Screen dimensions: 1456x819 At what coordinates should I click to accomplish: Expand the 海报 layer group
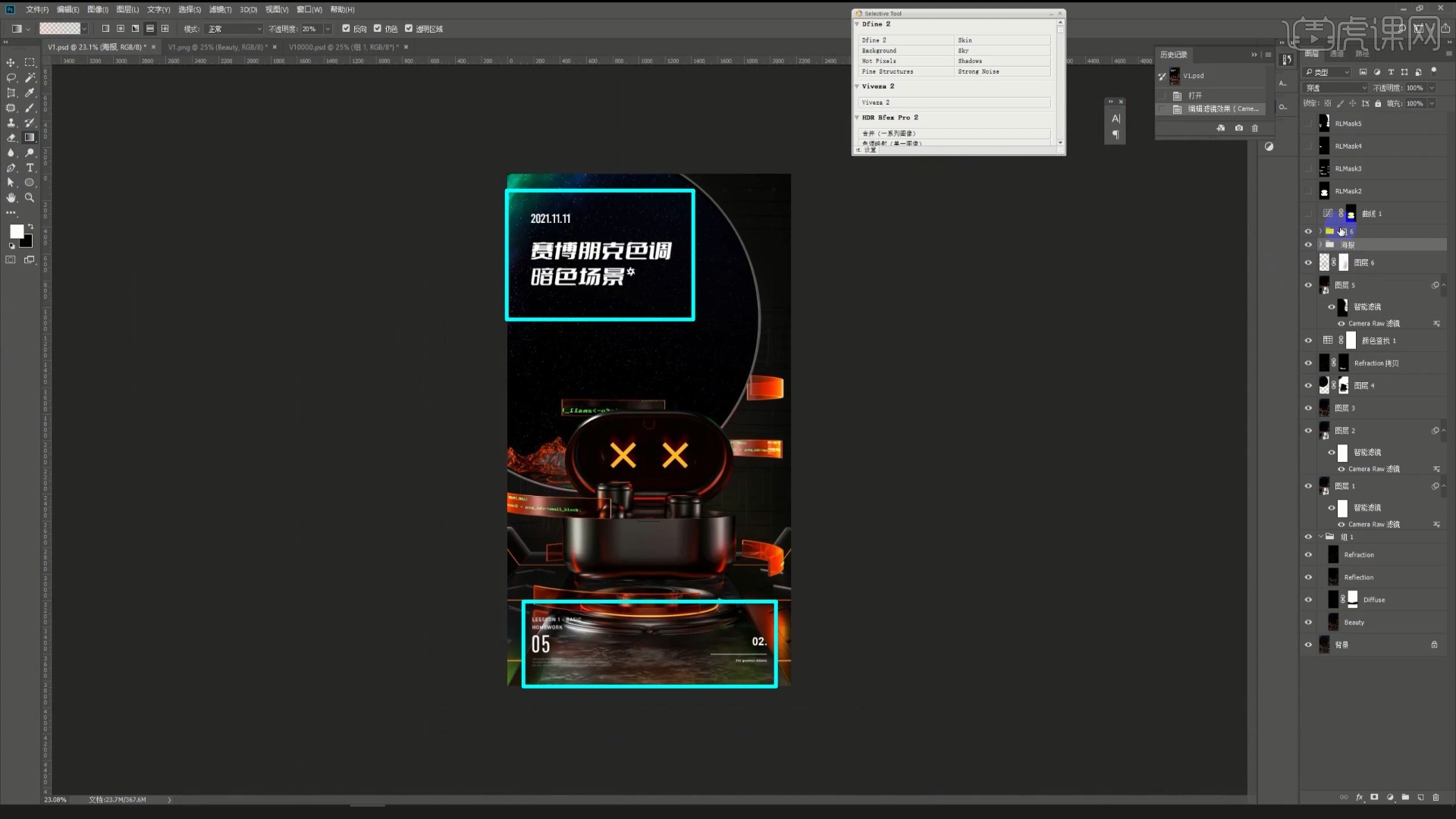click(1320, 245)
